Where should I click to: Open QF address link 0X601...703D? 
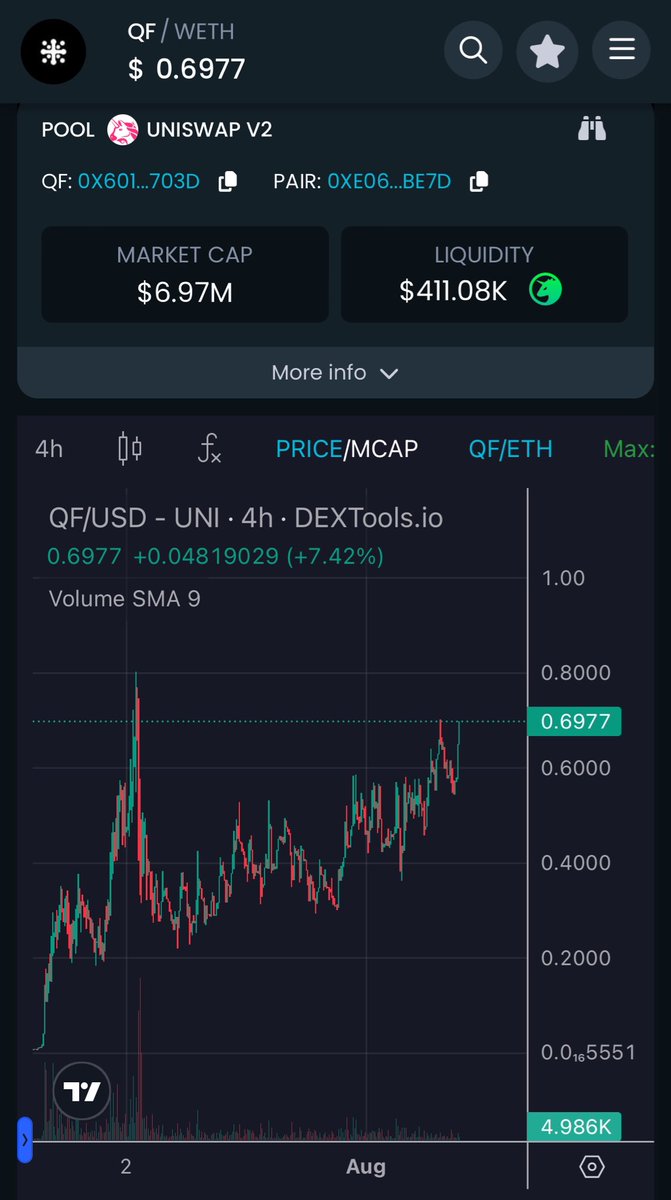pyautogui.click(x=139, y=182)
